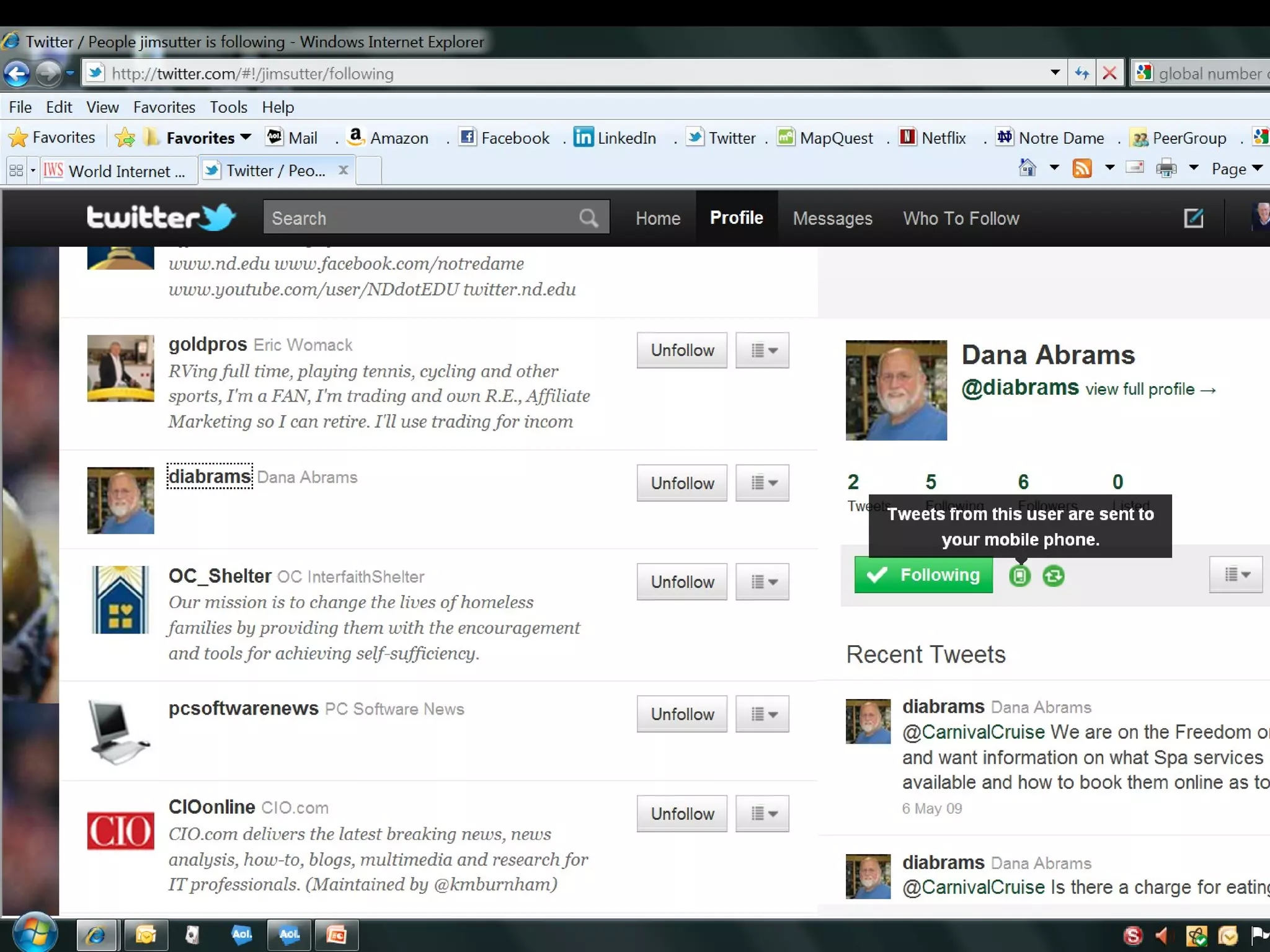Click the printer icon in toolbar
This screenshot has width=1270, height=952.
[1166, 169]
